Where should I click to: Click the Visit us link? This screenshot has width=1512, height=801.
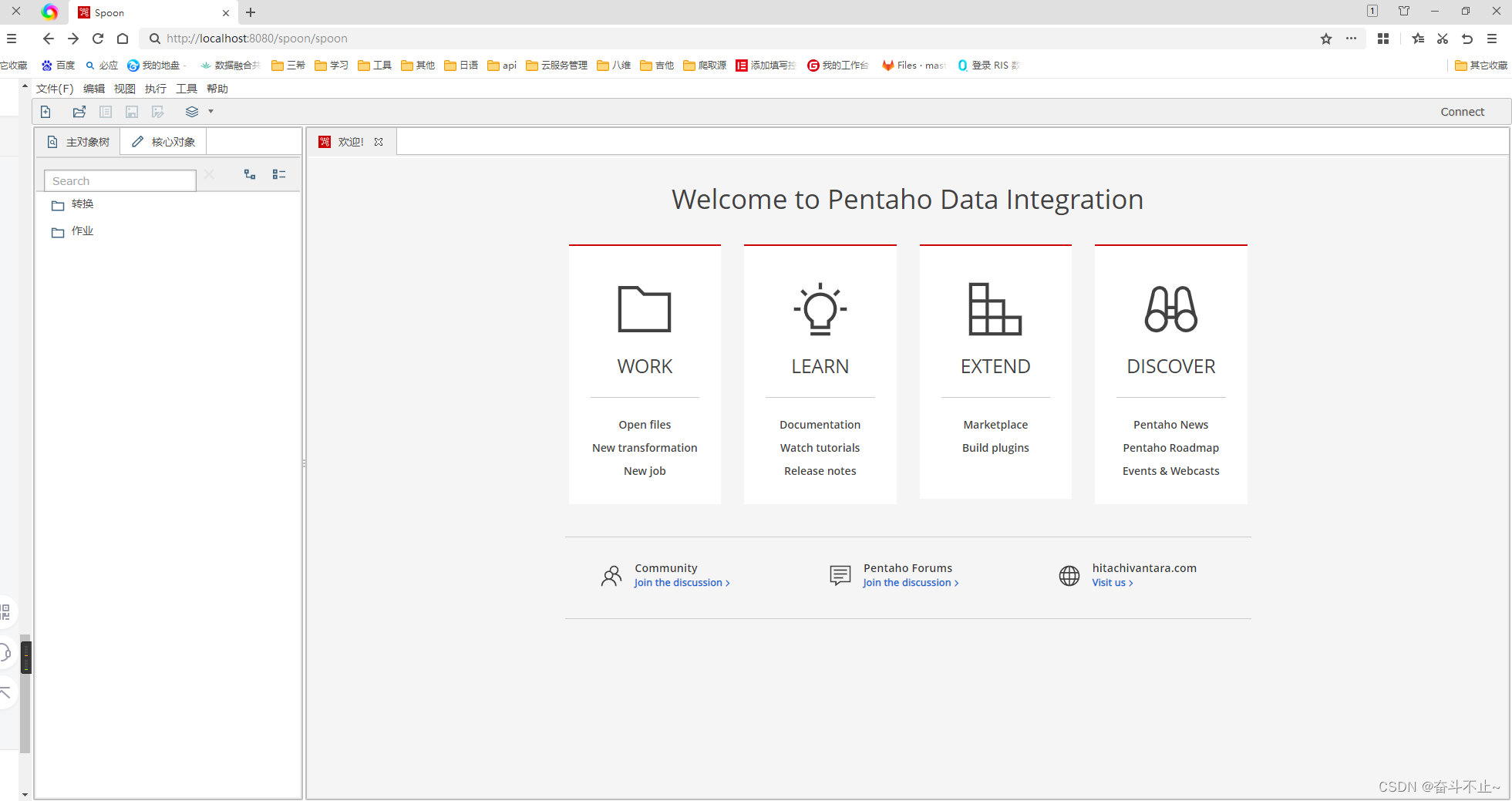click(x=1112, y=583)
